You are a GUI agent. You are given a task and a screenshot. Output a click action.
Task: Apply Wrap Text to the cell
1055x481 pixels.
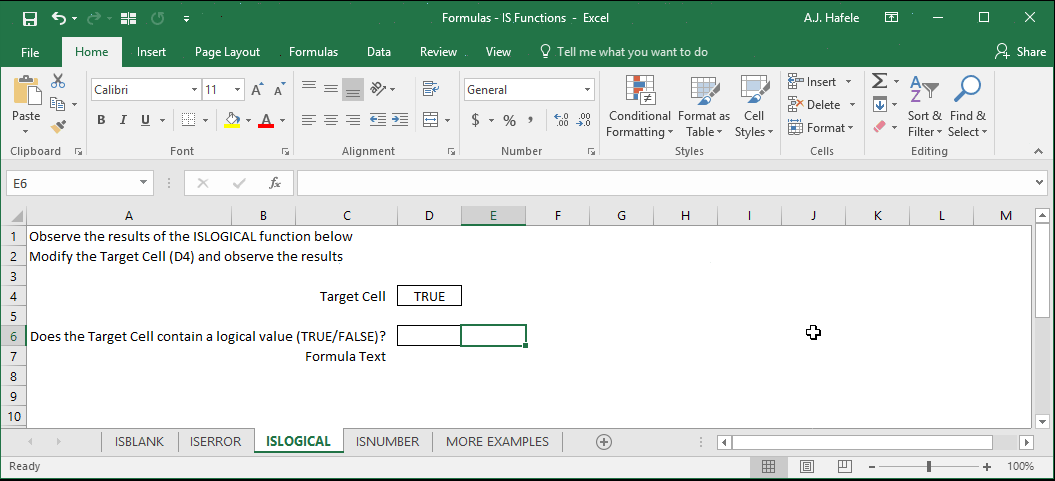431,89
